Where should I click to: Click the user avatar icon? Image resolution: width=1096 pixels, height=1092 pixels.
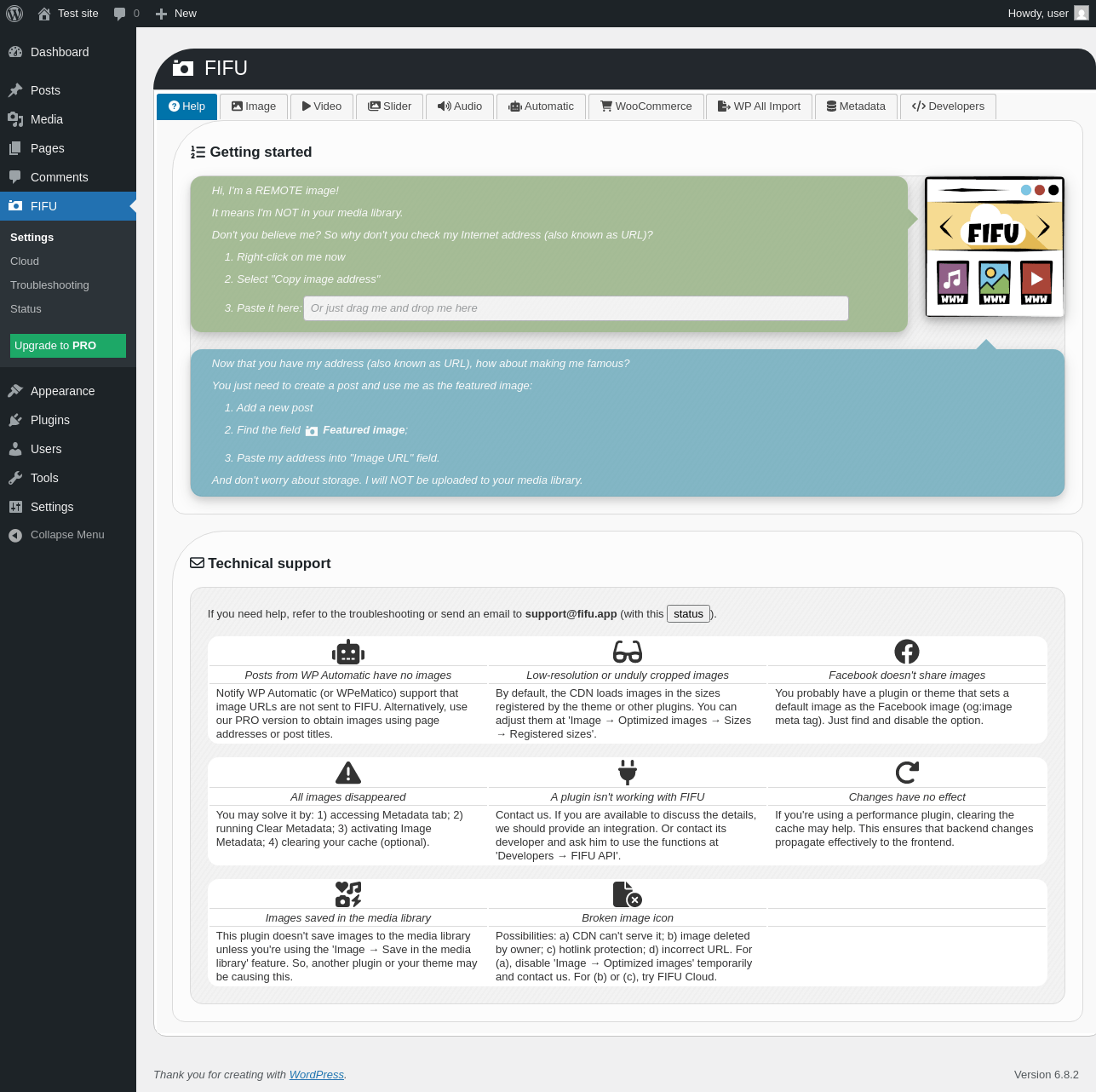point(1082,14)
